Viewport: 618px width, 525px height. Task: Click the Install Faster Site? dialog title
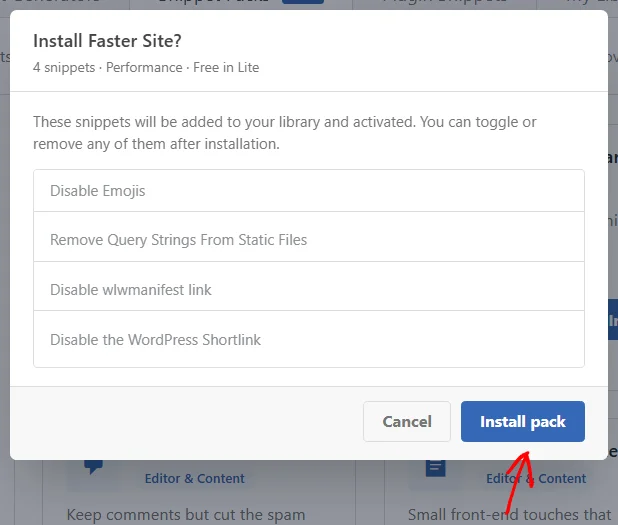tap(107, 41)
